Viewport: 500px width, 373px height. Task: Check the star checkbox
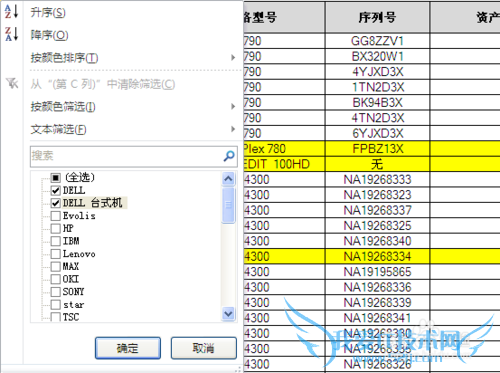[x=56, y=304]
